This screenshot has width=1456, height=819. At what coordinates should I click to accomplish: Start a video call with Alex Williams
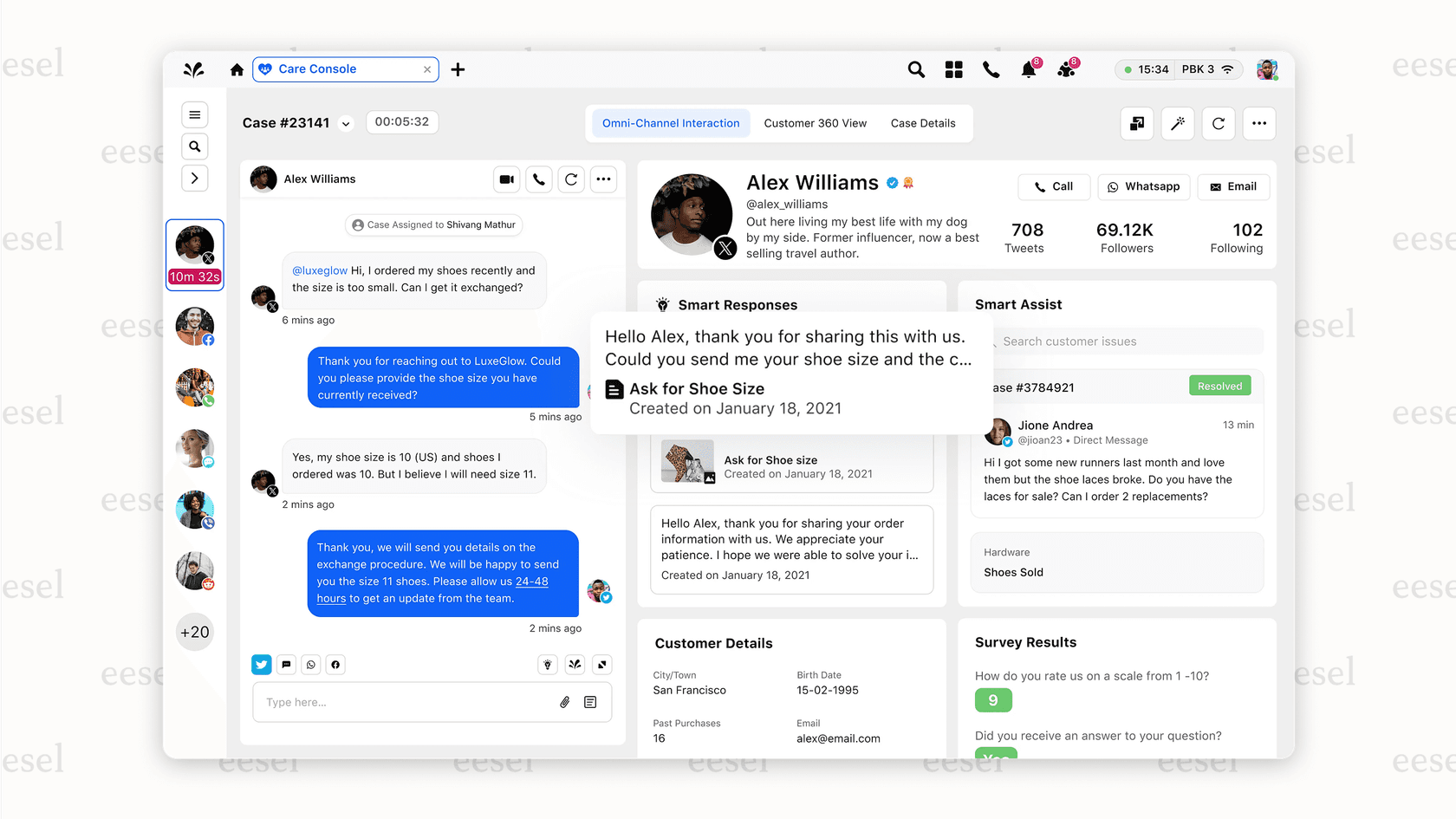507,179
